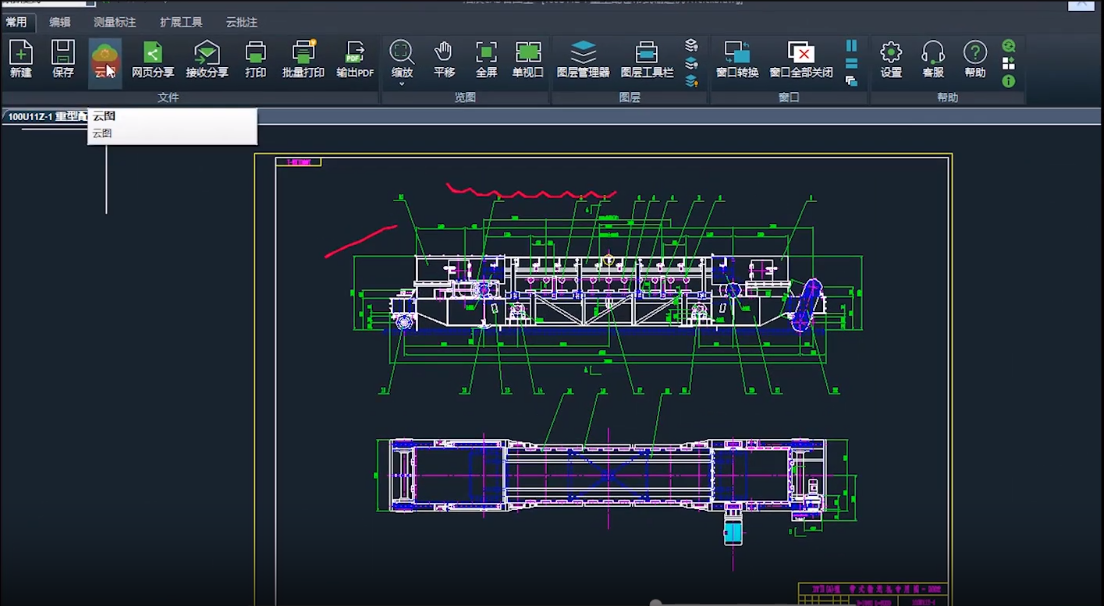Expand the 缩放 zoom dropdown arrow
The width and height of the screenshot is (1104, 606).
coord(402,84)
